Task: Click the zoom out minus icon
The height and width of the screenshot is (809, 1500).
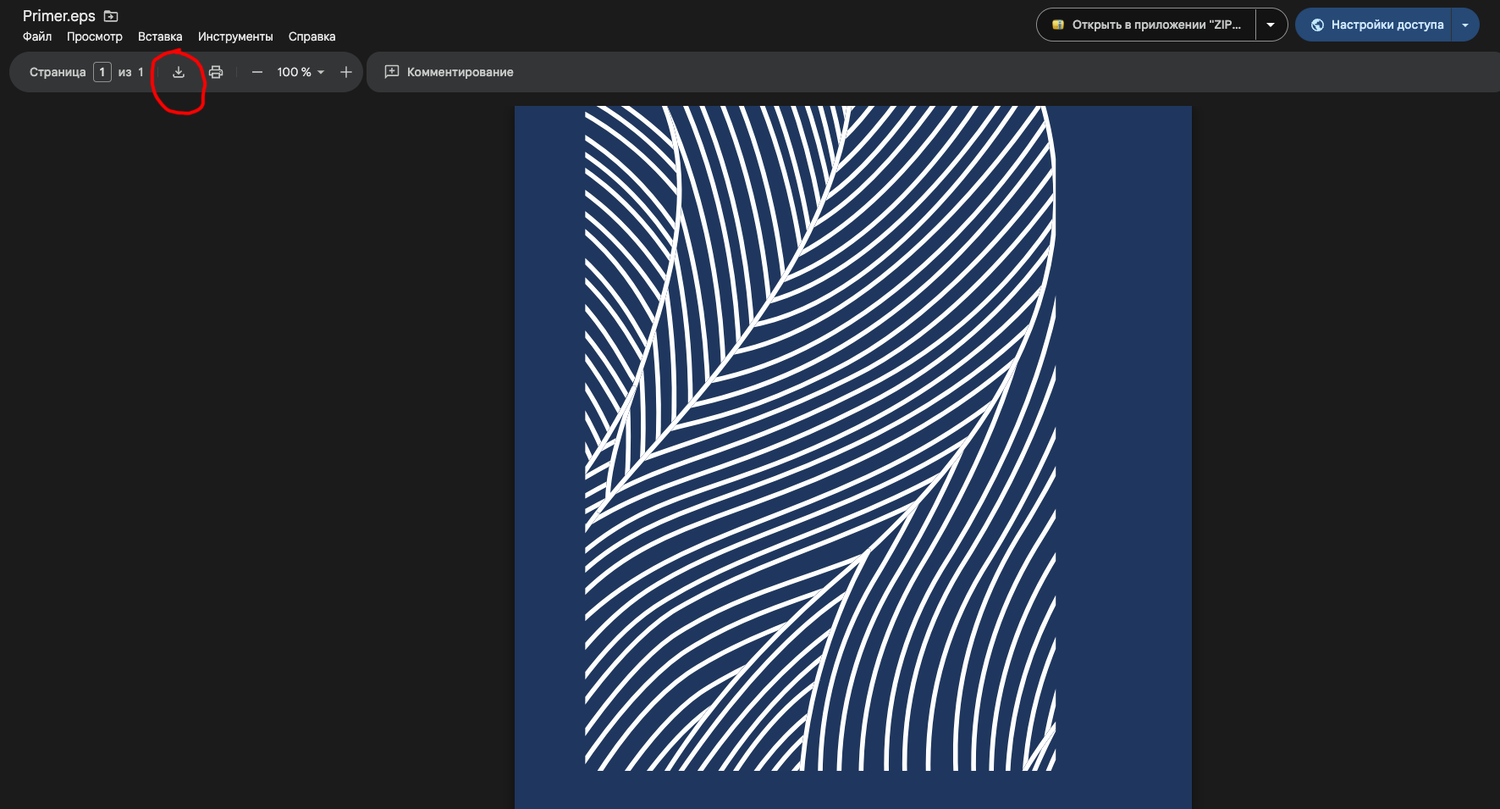Action: coord(257,71)
